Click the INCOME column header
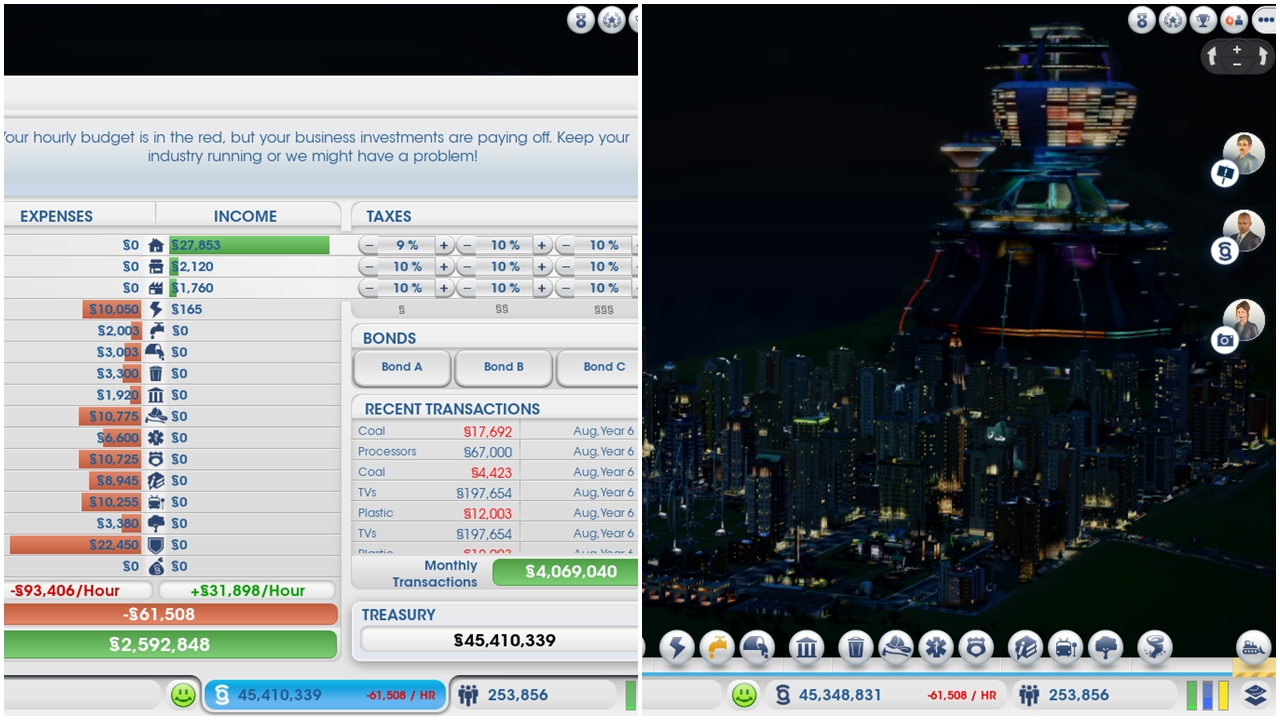 [x=245, y=216]
